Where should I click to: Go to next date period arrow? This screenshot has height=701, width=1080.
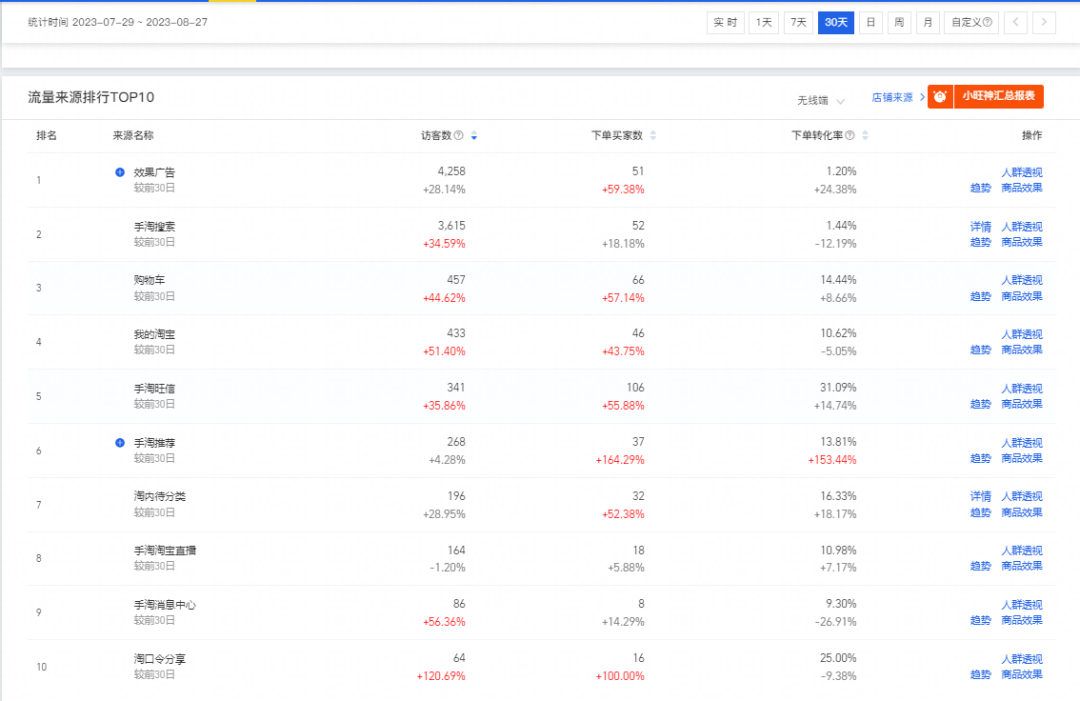[x=1044, y=22]
